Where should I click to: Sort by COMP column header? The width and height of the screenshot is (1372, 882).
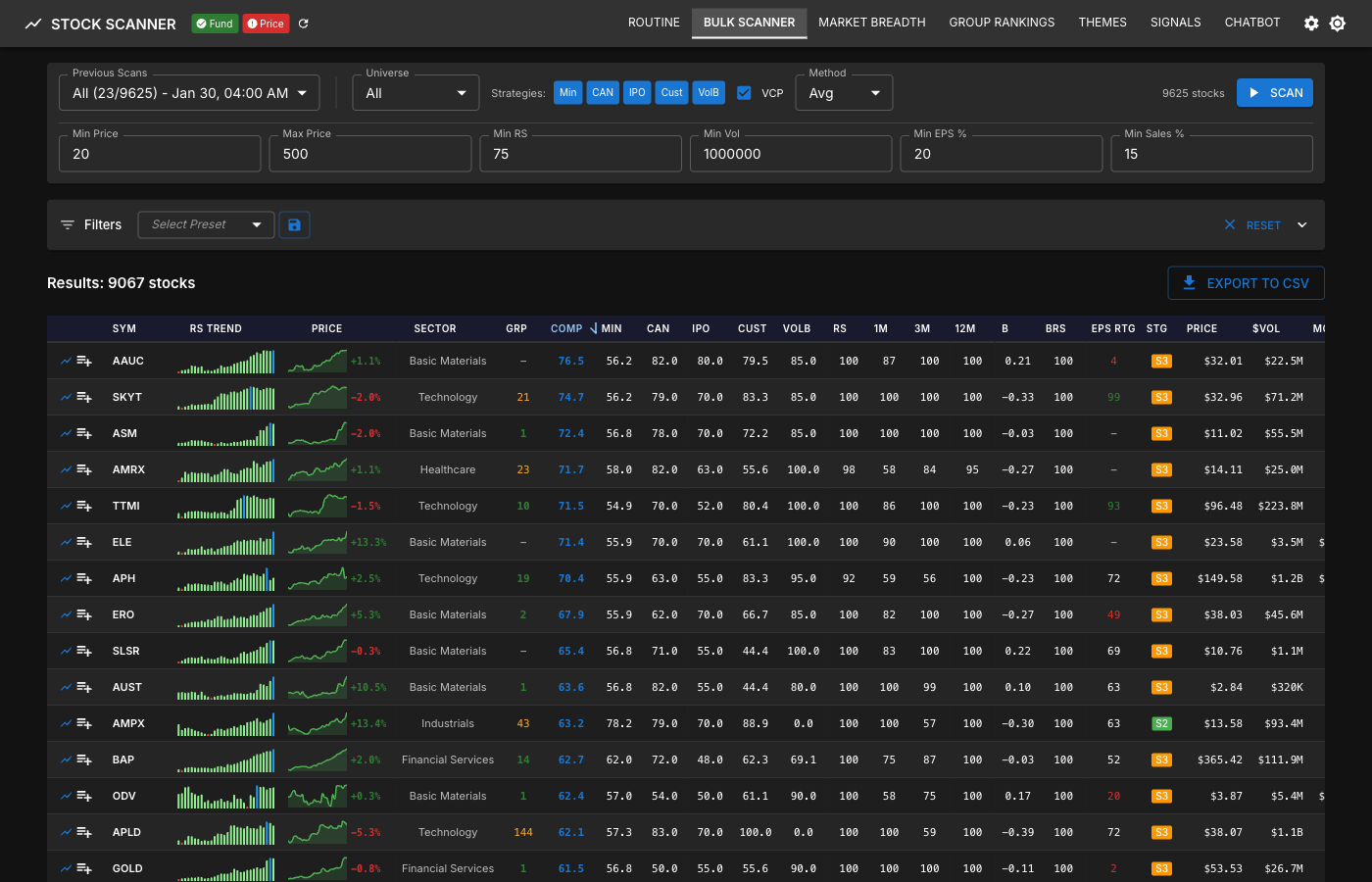pos(566,328)
